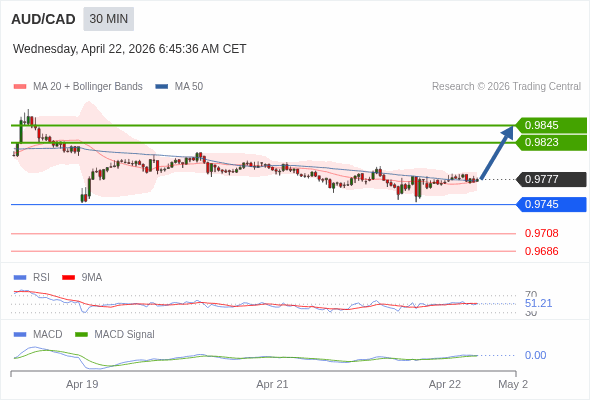Click the 9MA legend swatch
This screenshot has width=590, height=400.
68,278
